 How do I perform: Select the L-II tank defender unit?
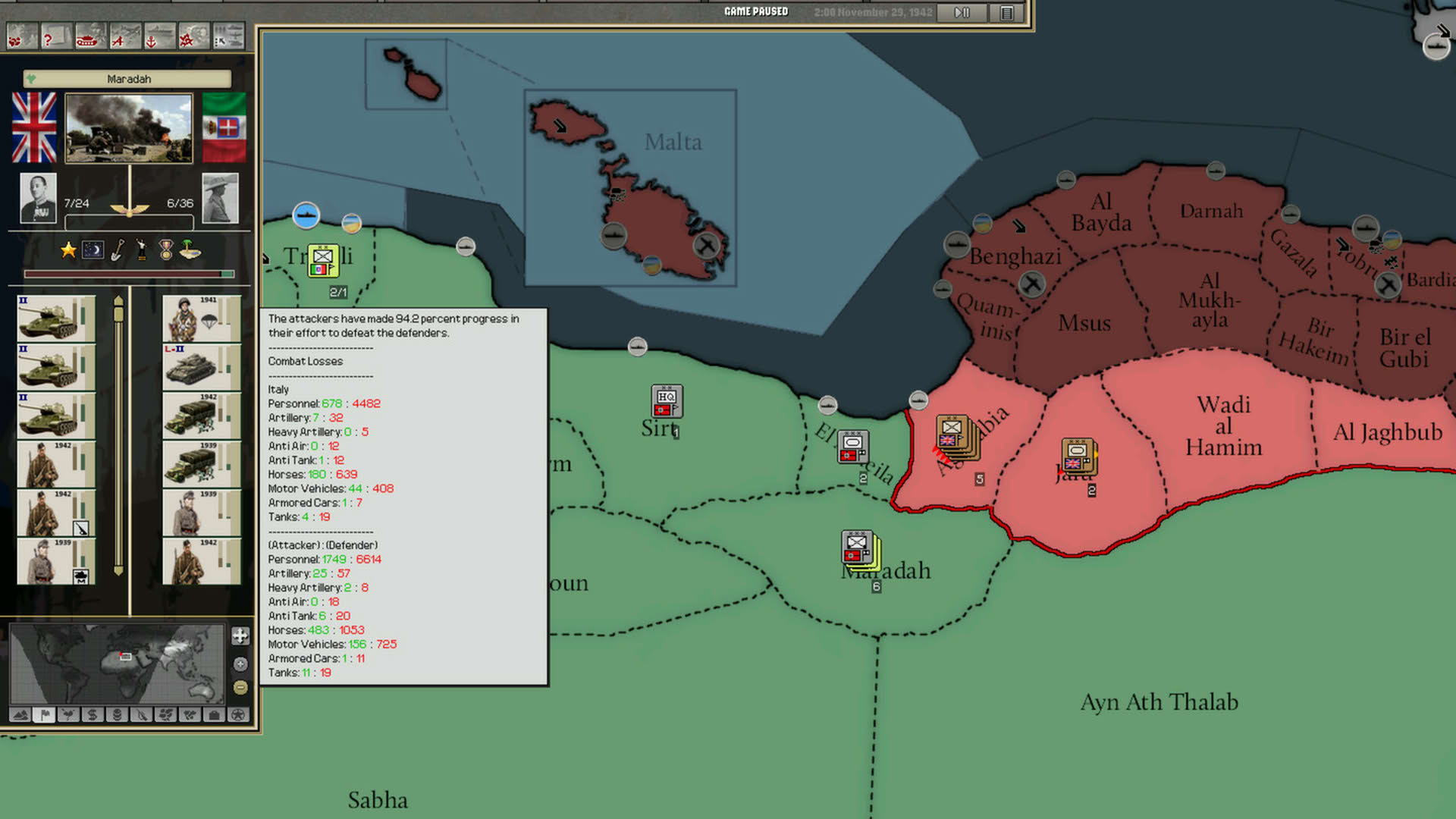(202, 367)
